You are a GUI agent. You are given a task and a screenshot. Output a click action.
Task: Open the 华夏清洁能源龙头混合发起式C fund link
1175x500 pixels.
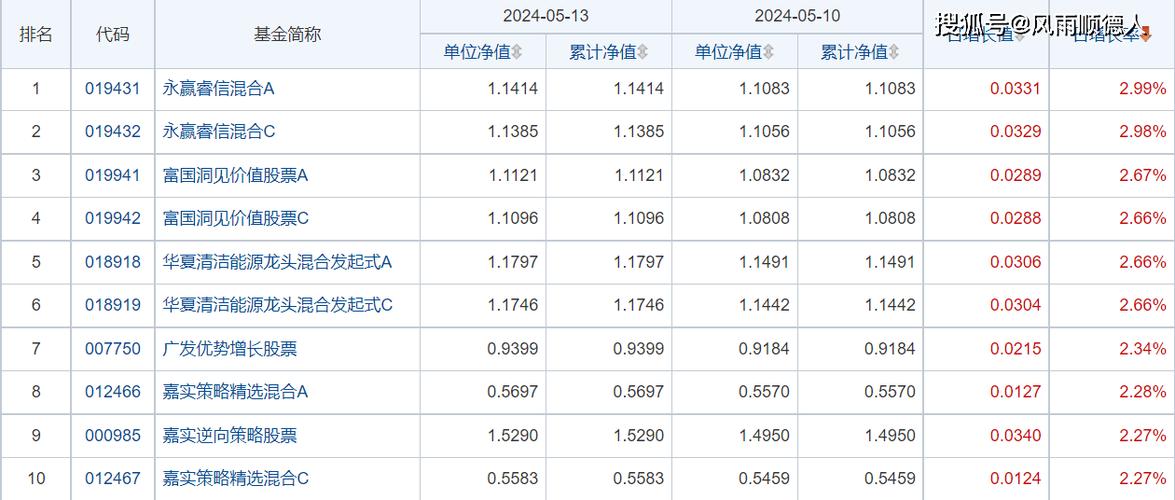277,305
